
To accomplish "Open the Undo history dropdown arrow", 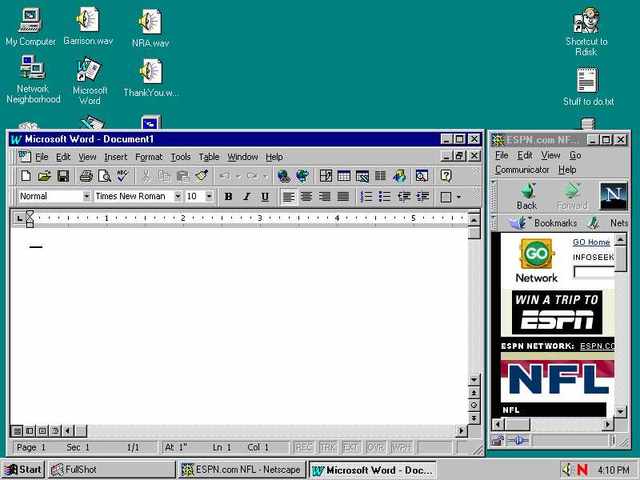I will pos(238,176).
